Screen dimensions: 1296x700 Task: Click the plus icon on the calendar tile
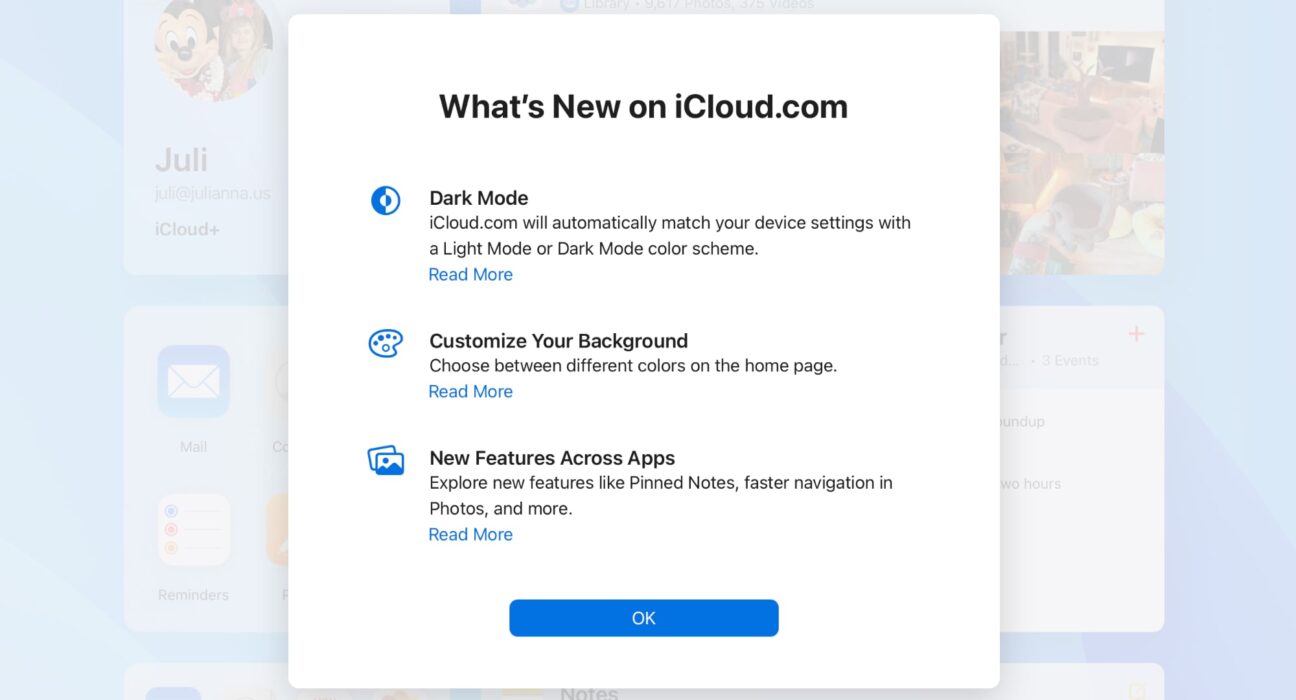pos(1136,334)
